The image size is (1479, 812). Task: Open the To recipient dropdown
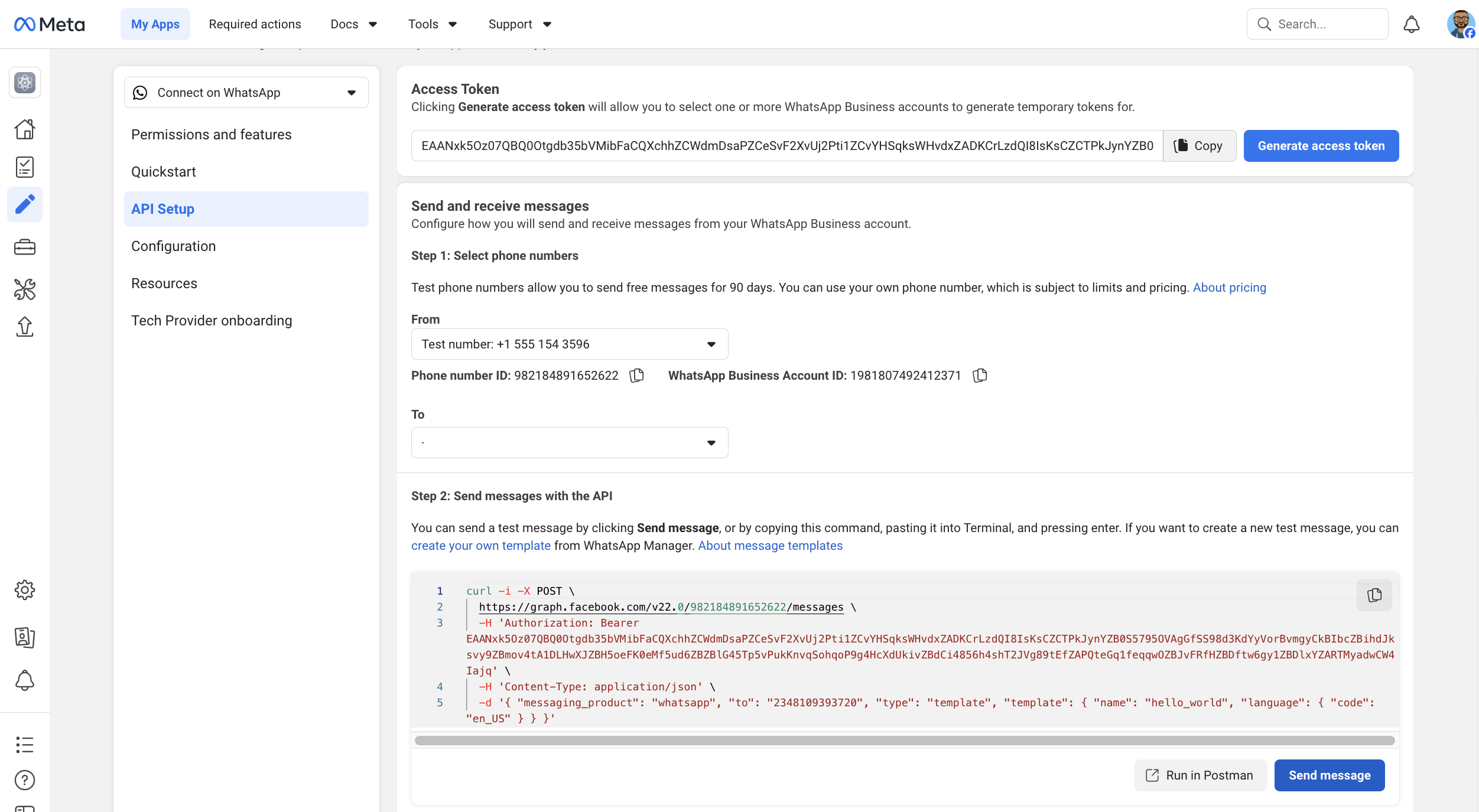click(569, 443)
